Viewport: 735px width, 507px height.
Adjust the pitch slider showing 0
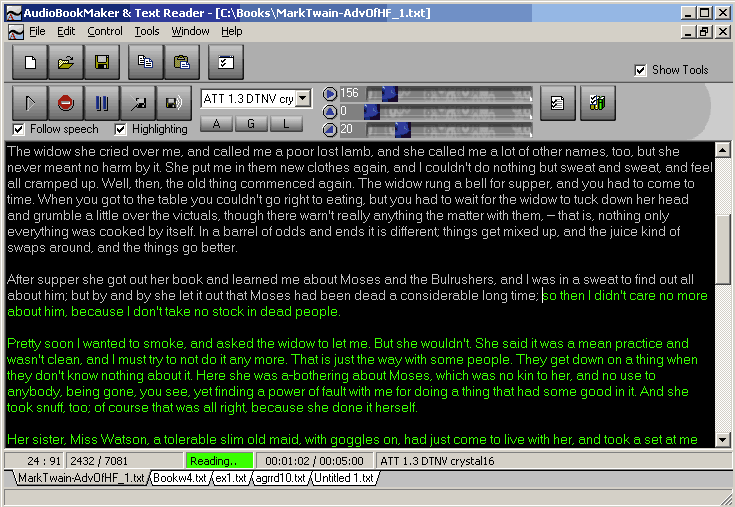coord(449,112)
